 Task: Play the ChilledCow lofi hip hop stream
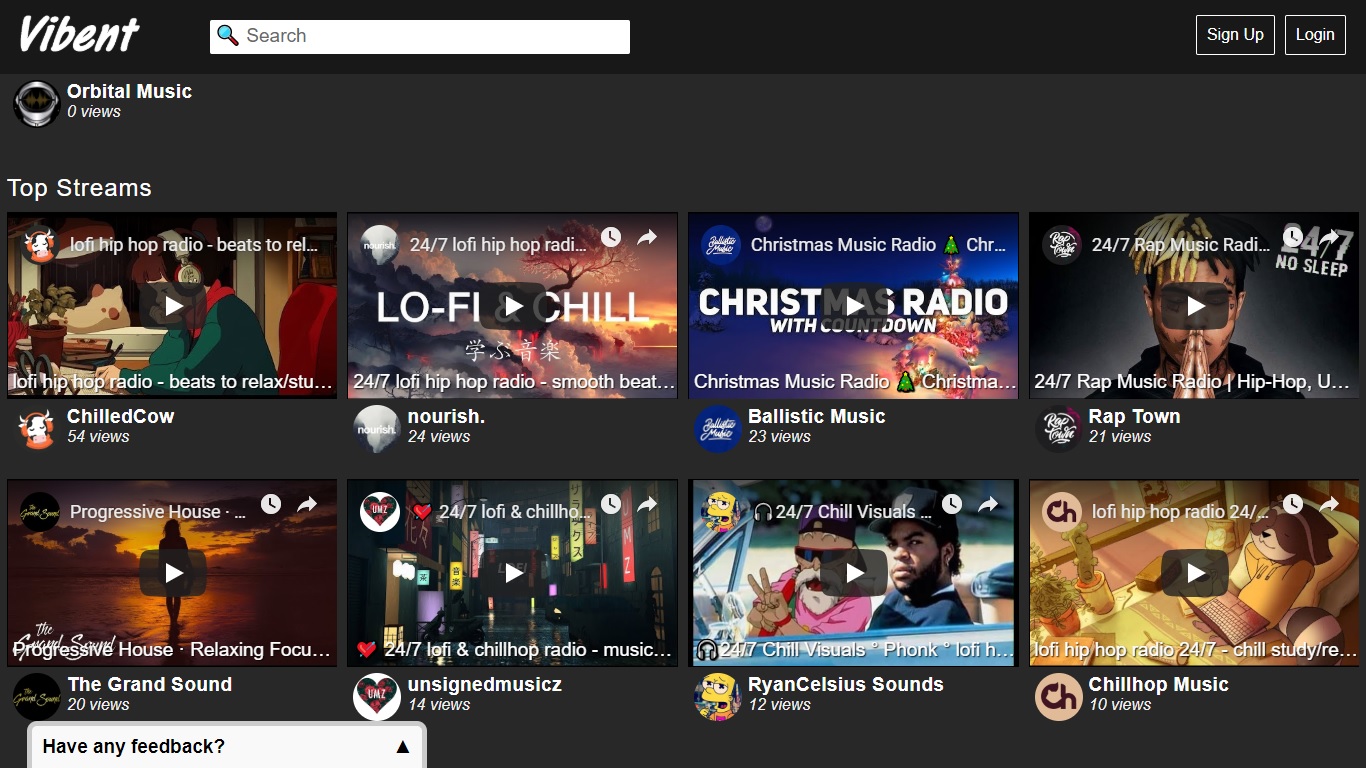click(x=173, y=306)
